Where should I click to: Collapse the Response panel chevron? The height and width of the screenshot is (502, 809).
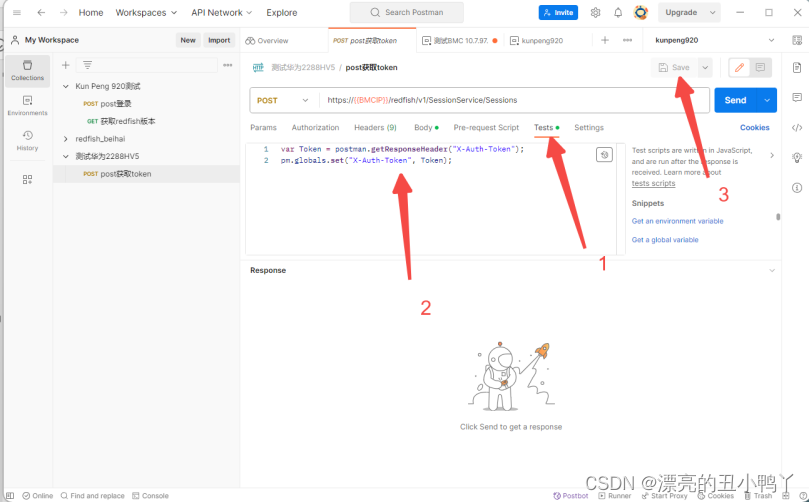(x=772, y=270)
